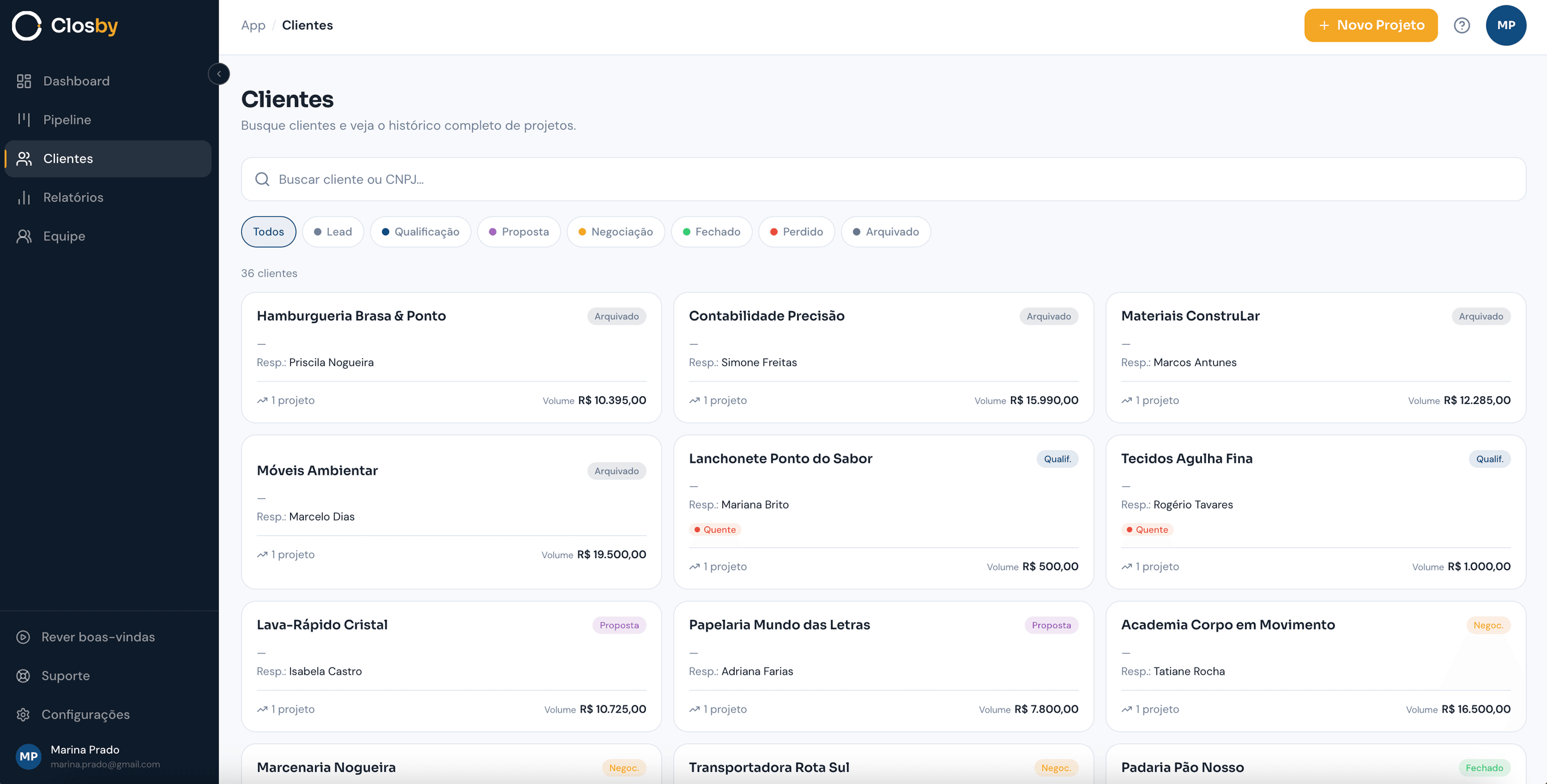Image resolution: width=1547 pixels, height=784 pixels.
Task: Click trend icon on Academia Corpo em Movimento card
Action: click(1126, 709)
